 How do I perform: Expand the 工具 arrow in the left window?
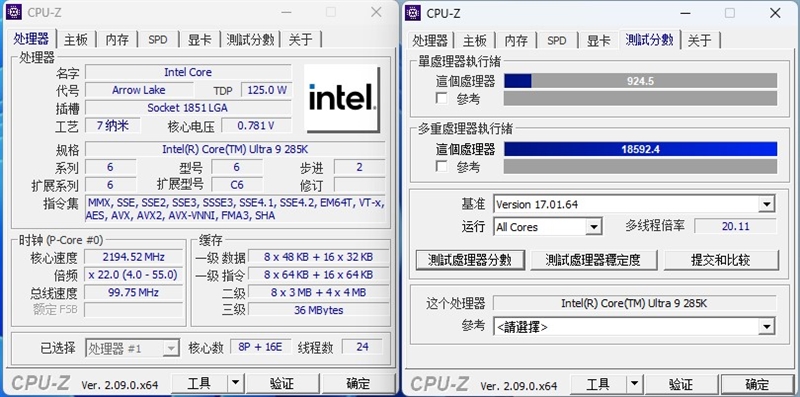click(x=235, y=383)
